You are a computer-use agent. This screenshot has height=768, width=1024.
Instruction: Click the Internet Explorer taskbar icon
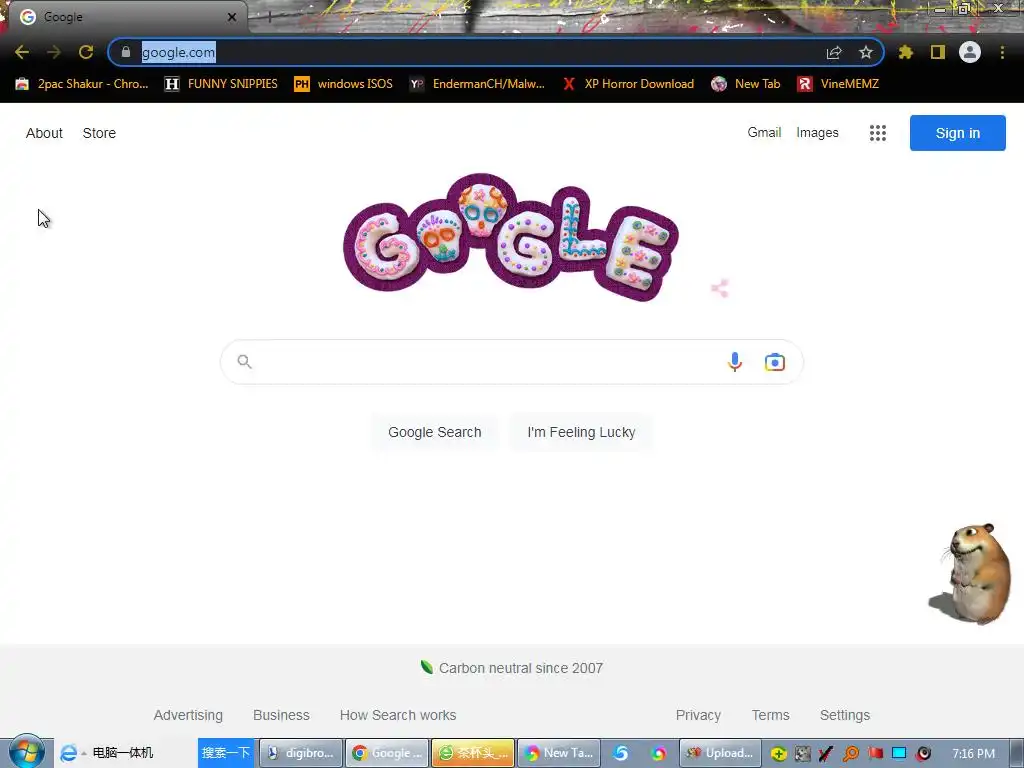click(x=68, y=753)
